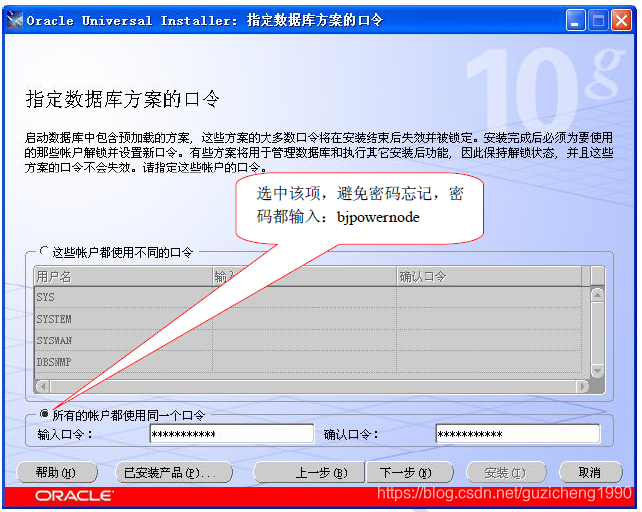642x512 pixels.
Task: Click 已安装产品(P)... button
Action: coord(174,473)
